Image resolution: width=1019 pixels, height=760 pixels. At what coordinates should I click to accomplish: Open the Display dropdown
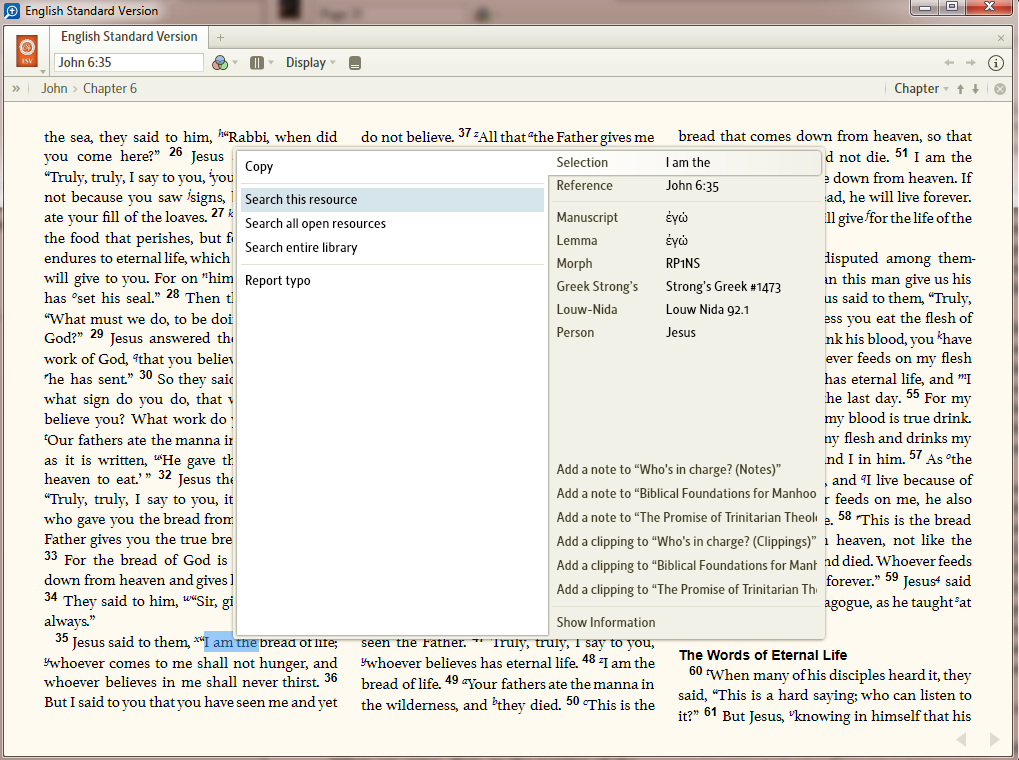[311, 62]
